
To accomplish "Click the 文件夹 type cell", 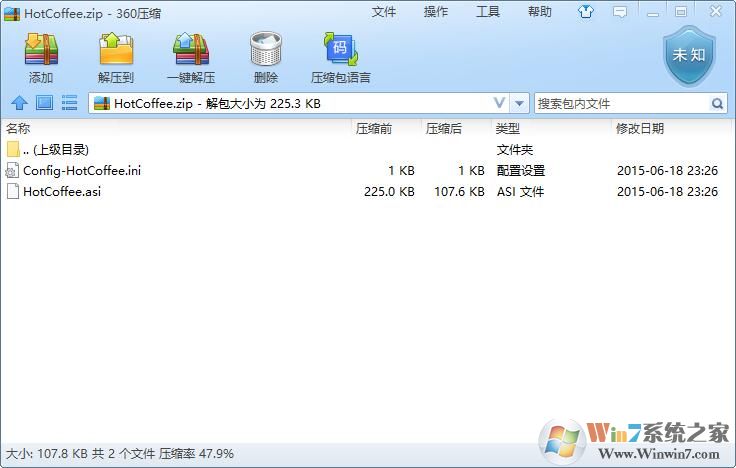I will click(515, 150).
